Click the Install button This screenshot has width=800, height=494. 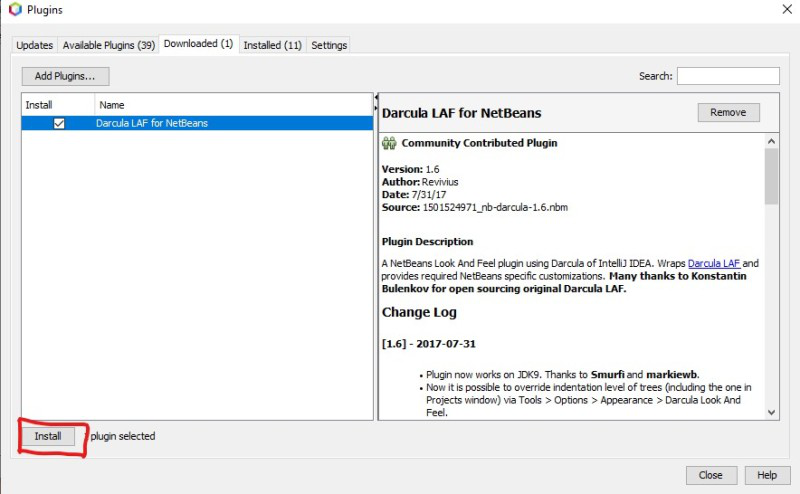point(48,436)
